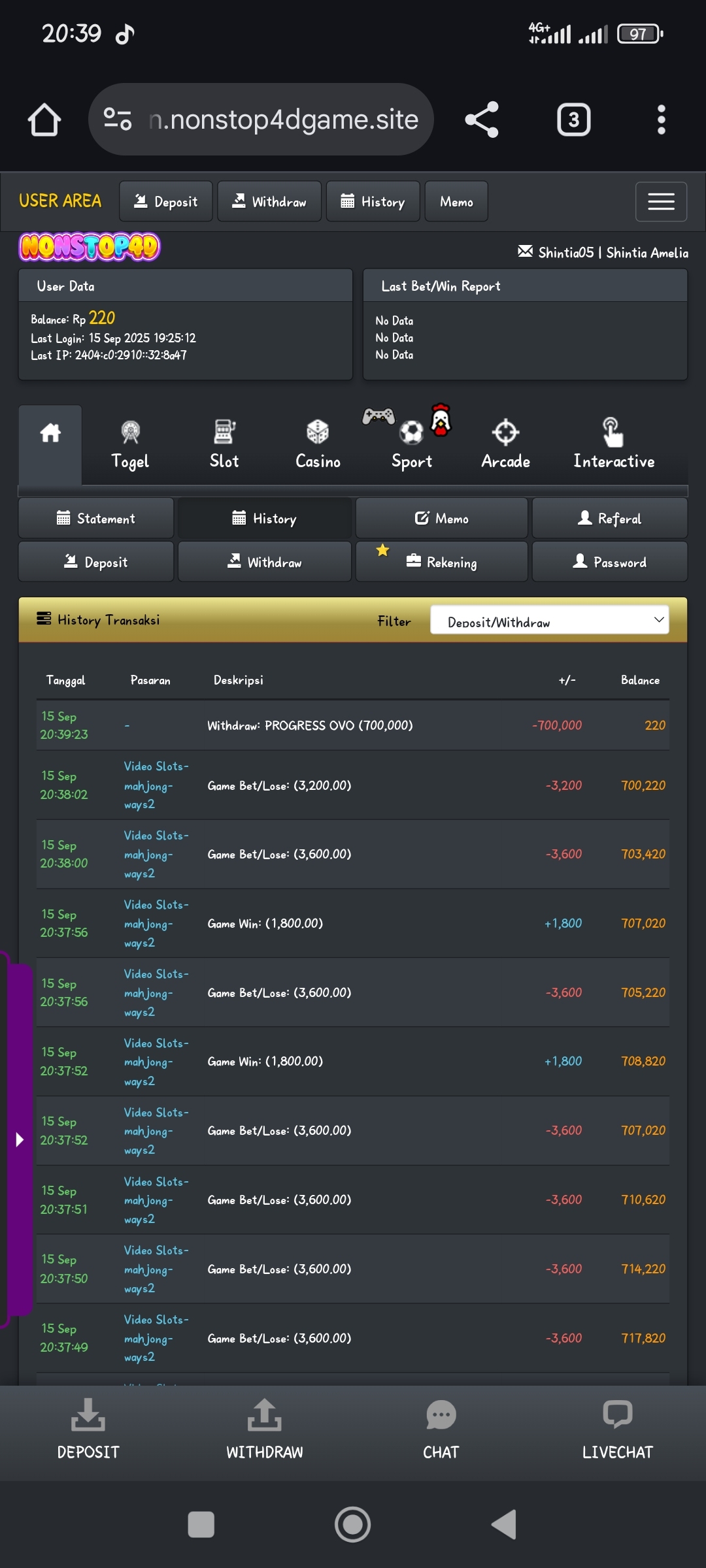Open the Slot game category
Image resolution: width=706 pixels, height=1568 pixels.
[224, 444]
